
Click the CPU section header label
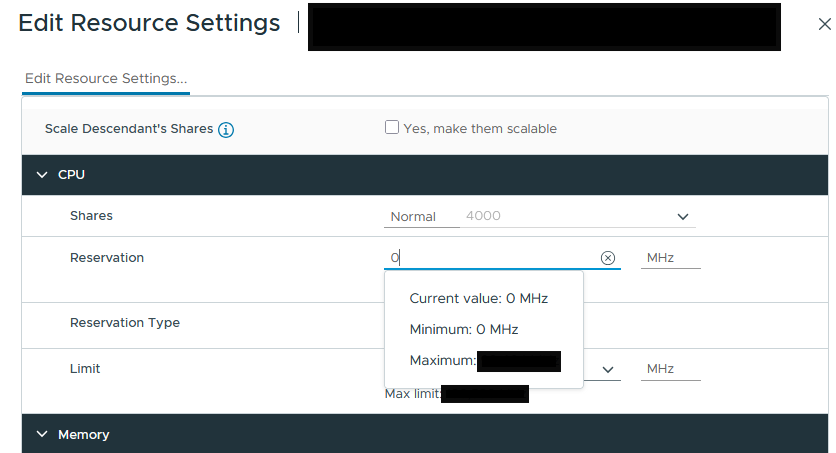pos(71,175)
